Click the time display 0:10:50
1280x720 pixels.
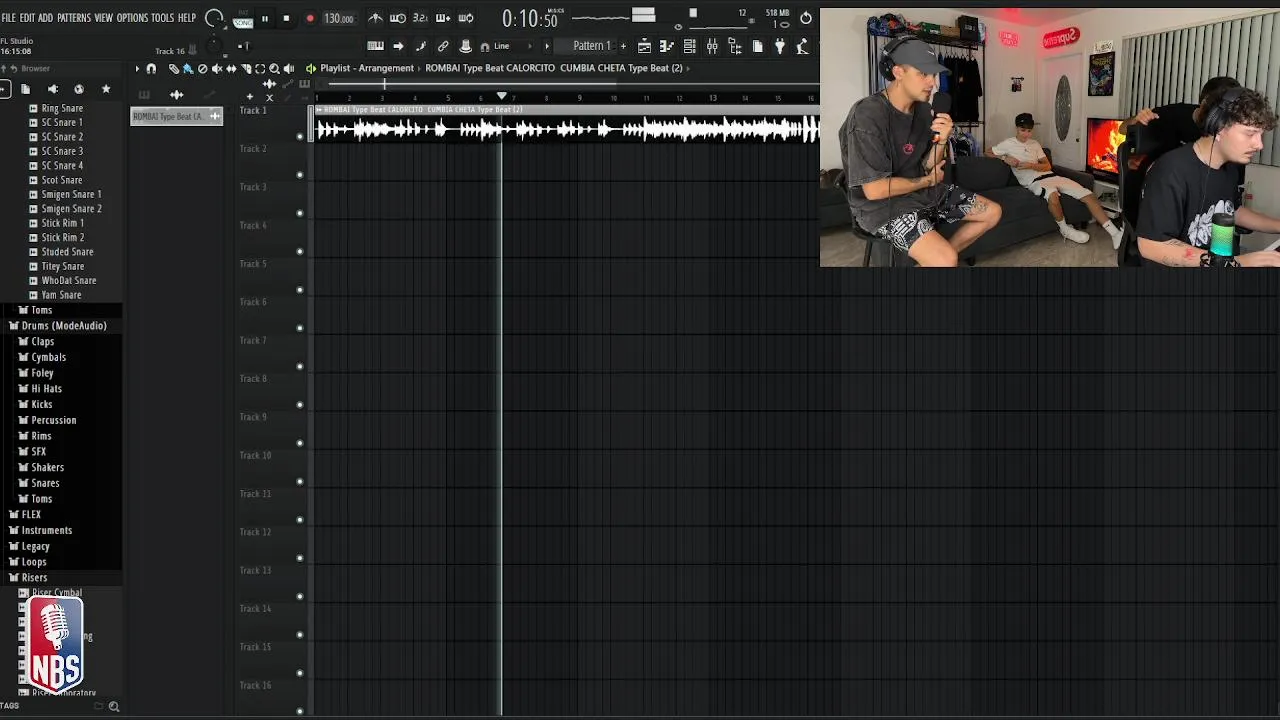[x=529, y=19]
